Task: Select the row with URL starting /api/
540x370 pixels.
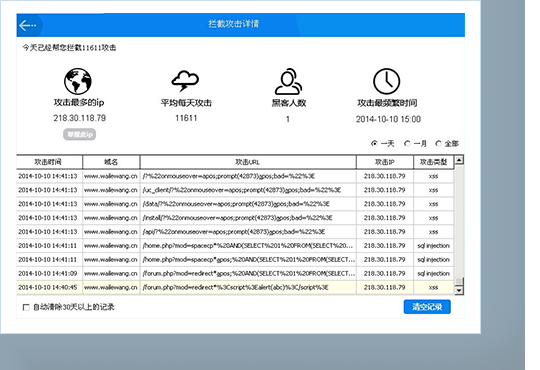Action: click(235, 232)
